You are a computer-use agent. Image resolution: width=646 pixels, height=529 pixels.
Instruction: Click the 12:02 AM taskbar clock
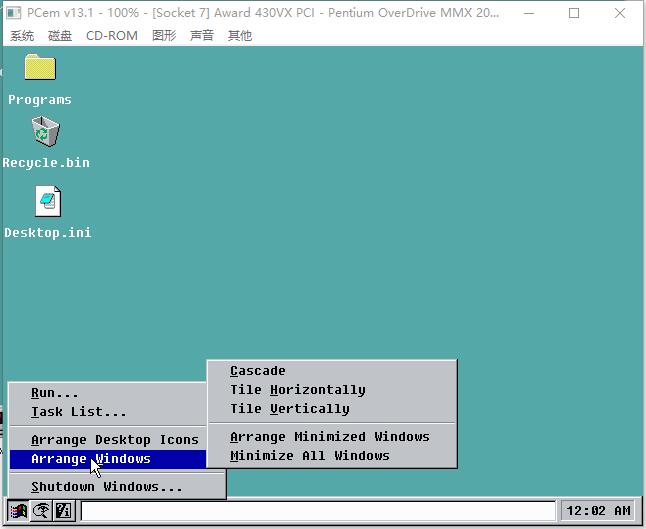pos(598,511)
